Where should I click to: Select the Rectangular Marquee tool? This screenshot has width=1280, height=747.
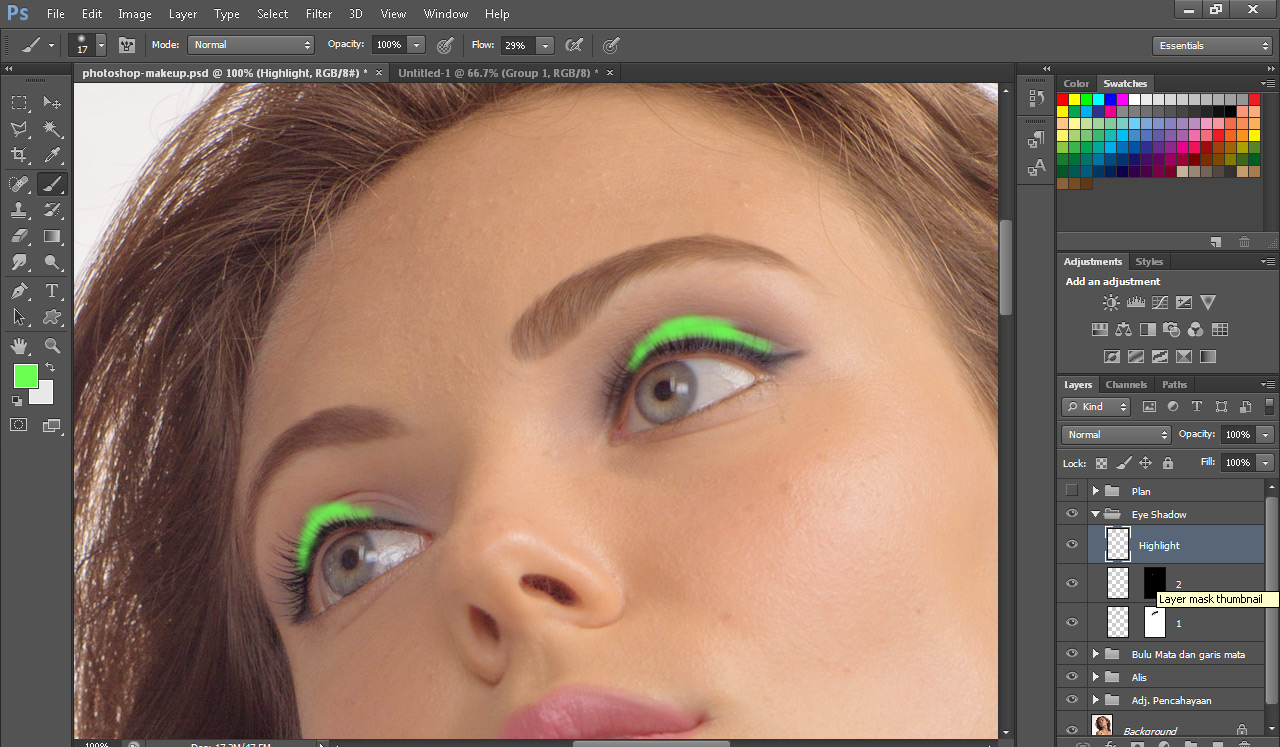[19, 103]
